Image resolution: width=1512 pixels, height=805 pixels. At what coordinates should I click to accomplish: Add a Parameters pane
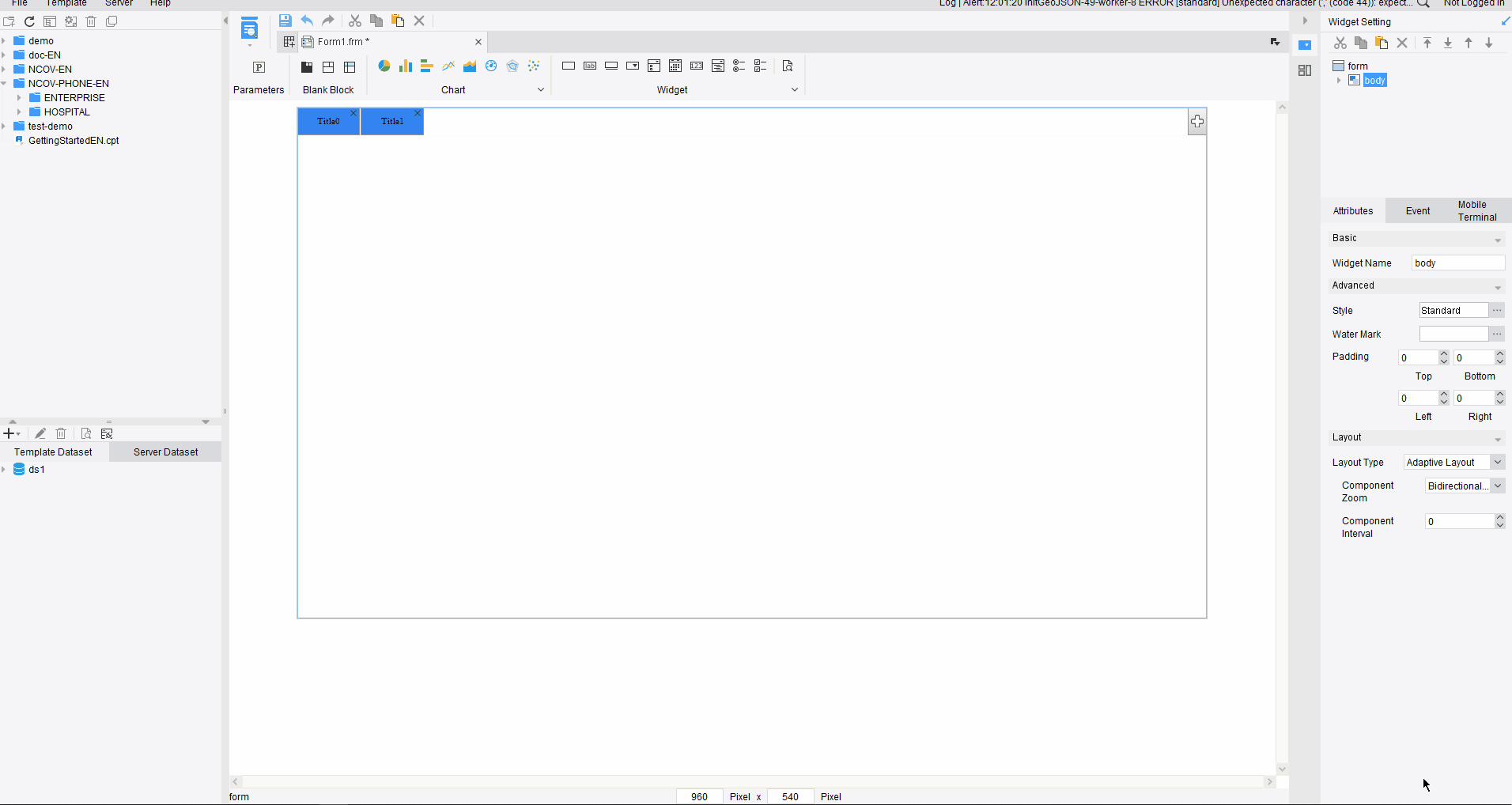pyautogui.click(x=259, y=70)
